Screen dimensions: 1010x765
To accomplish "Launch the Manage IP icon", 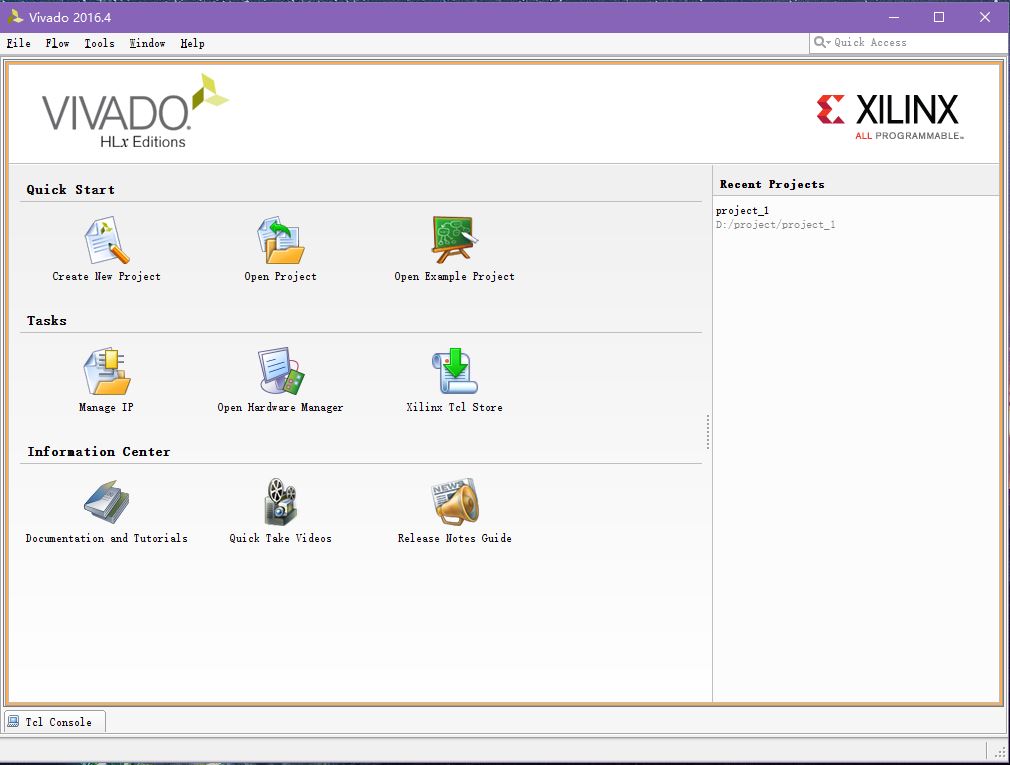I will pos(106,372).
